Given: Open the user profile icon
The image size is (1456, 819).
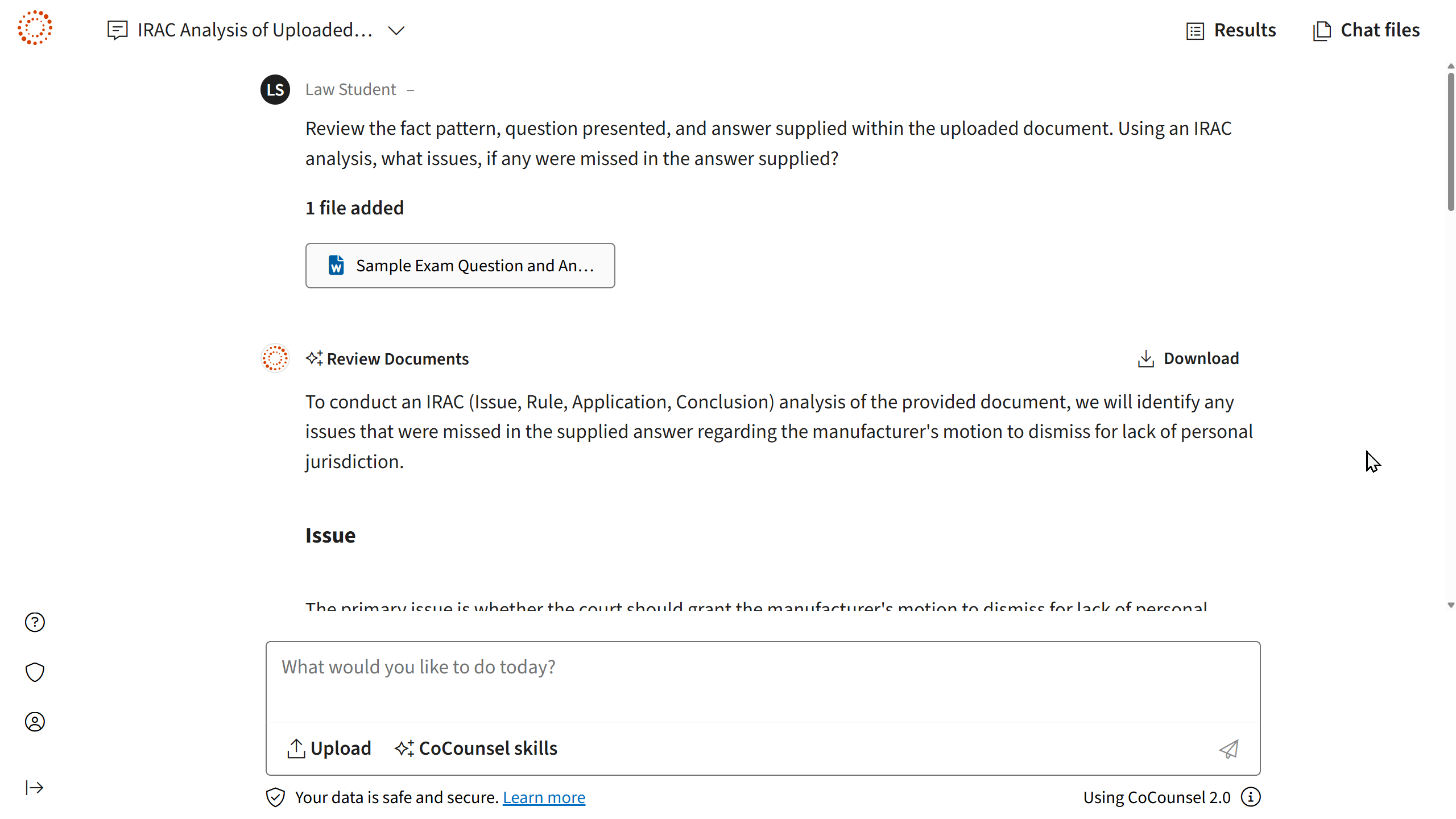Looking at the screenshot, I should [35, 722].
